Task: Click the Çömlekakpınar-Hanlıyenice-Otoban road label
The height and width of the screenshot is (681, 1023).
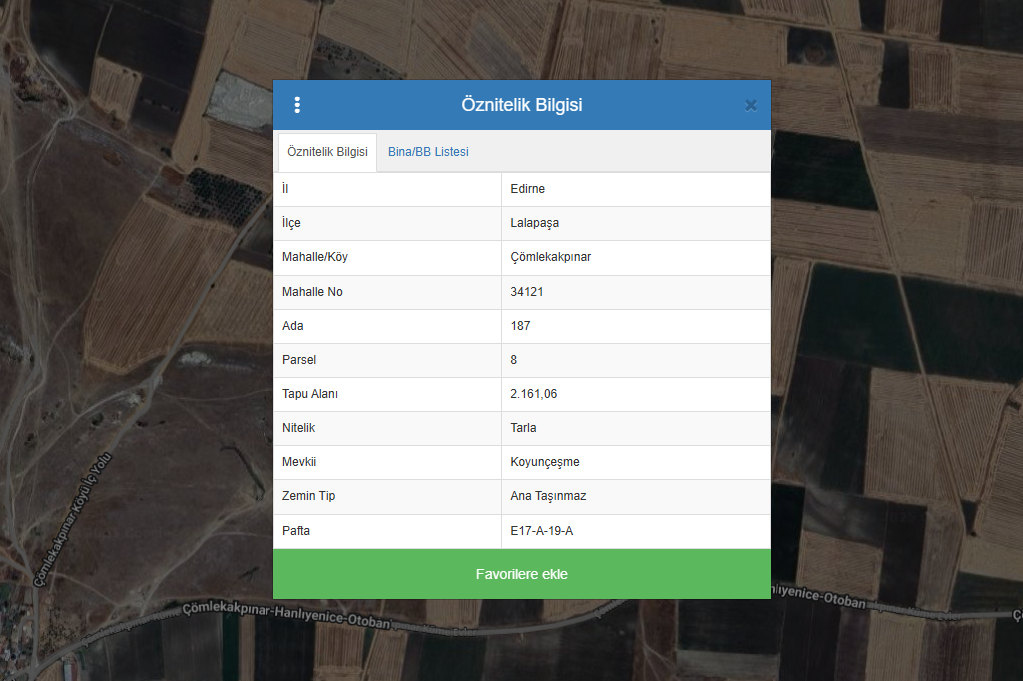Action: pos(285,615)
